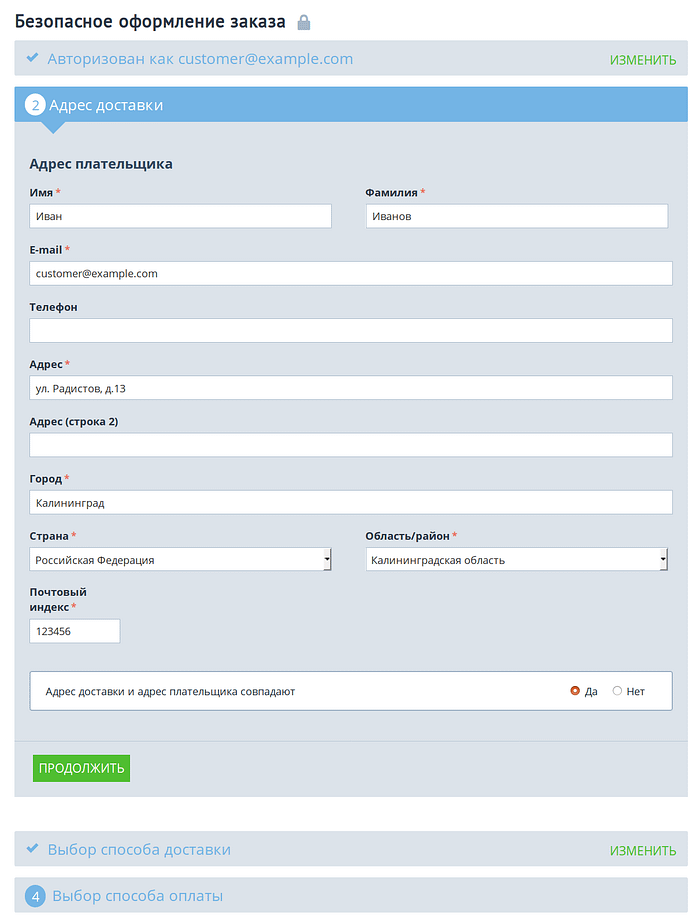
Task: Focus the 'Имя' first name field
Action: (180, 216)
